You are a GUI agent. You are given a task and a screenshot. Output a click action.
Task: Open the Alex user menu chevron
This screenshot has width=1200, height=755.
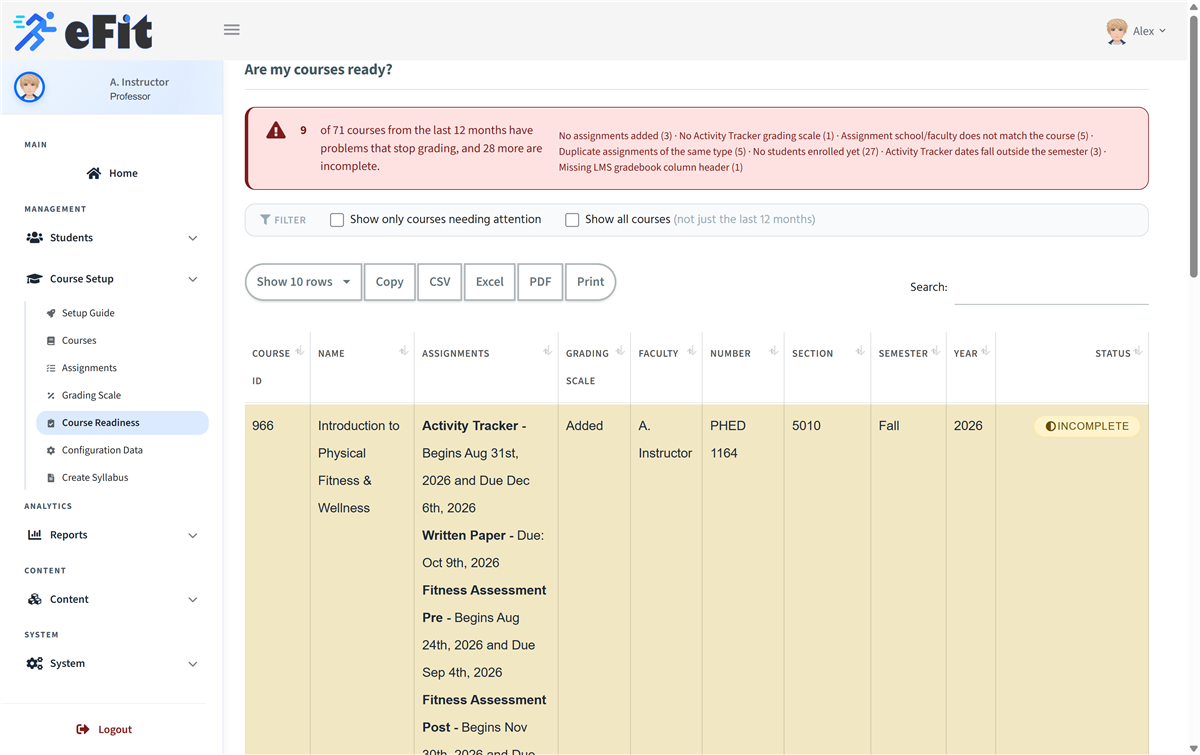[x=1162, y=31]
